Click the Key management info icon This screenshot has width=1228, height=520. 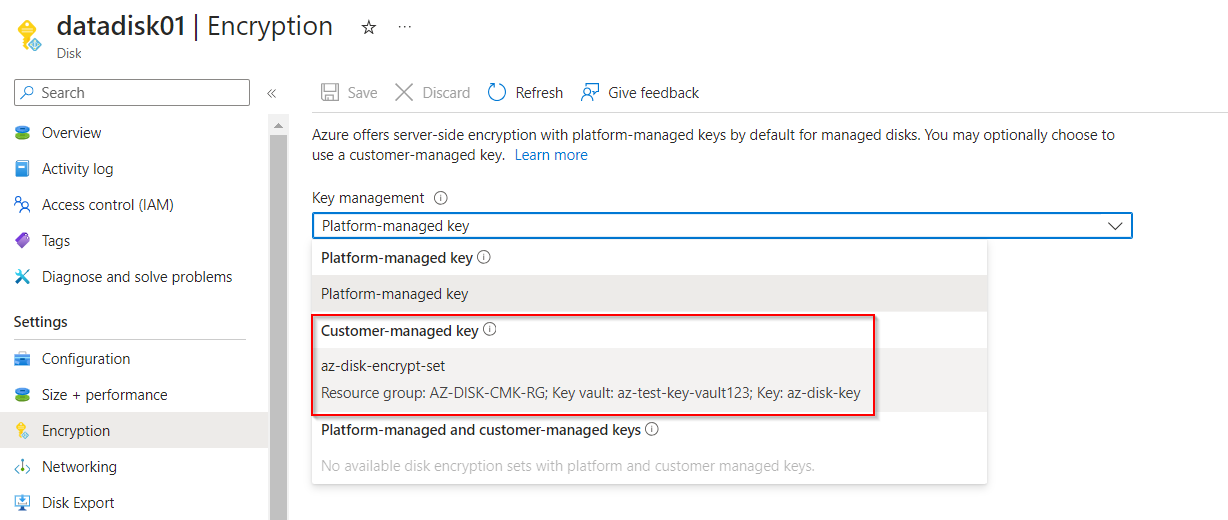pyautogui.click(x=441, y=198)
